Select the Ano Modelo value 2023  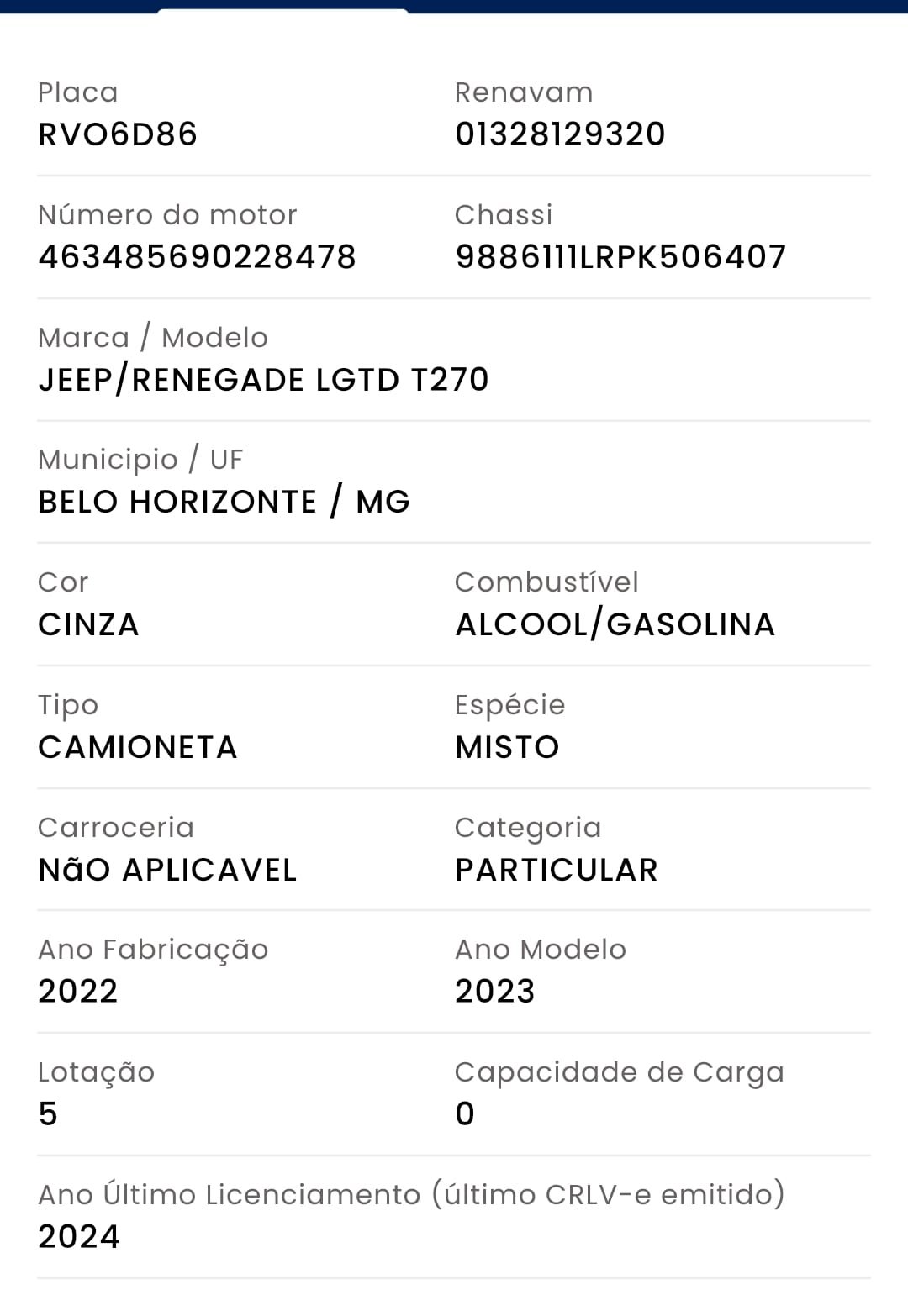click(495, 992)
